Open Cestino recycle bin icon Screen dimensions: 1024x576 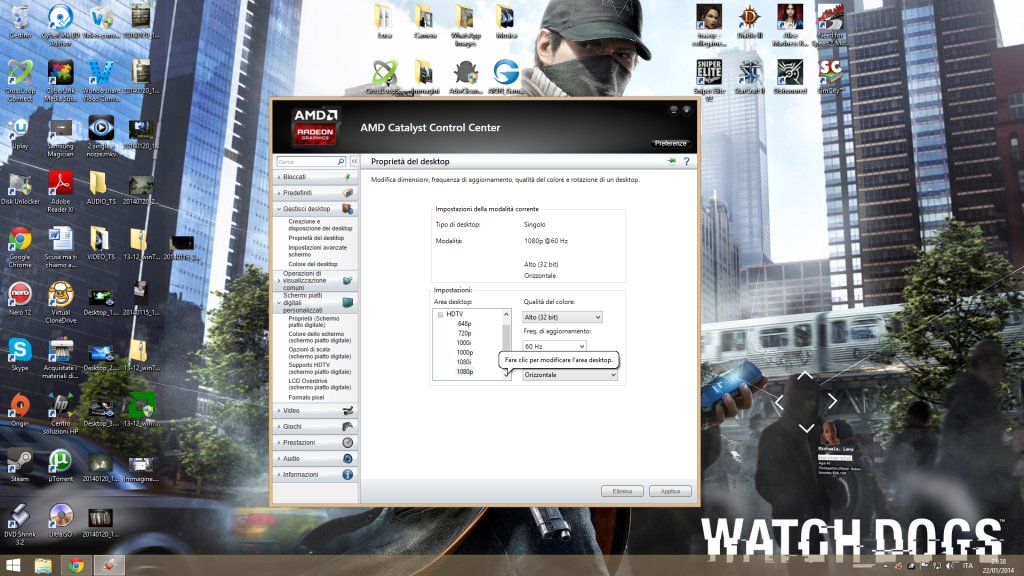(20, 22)
